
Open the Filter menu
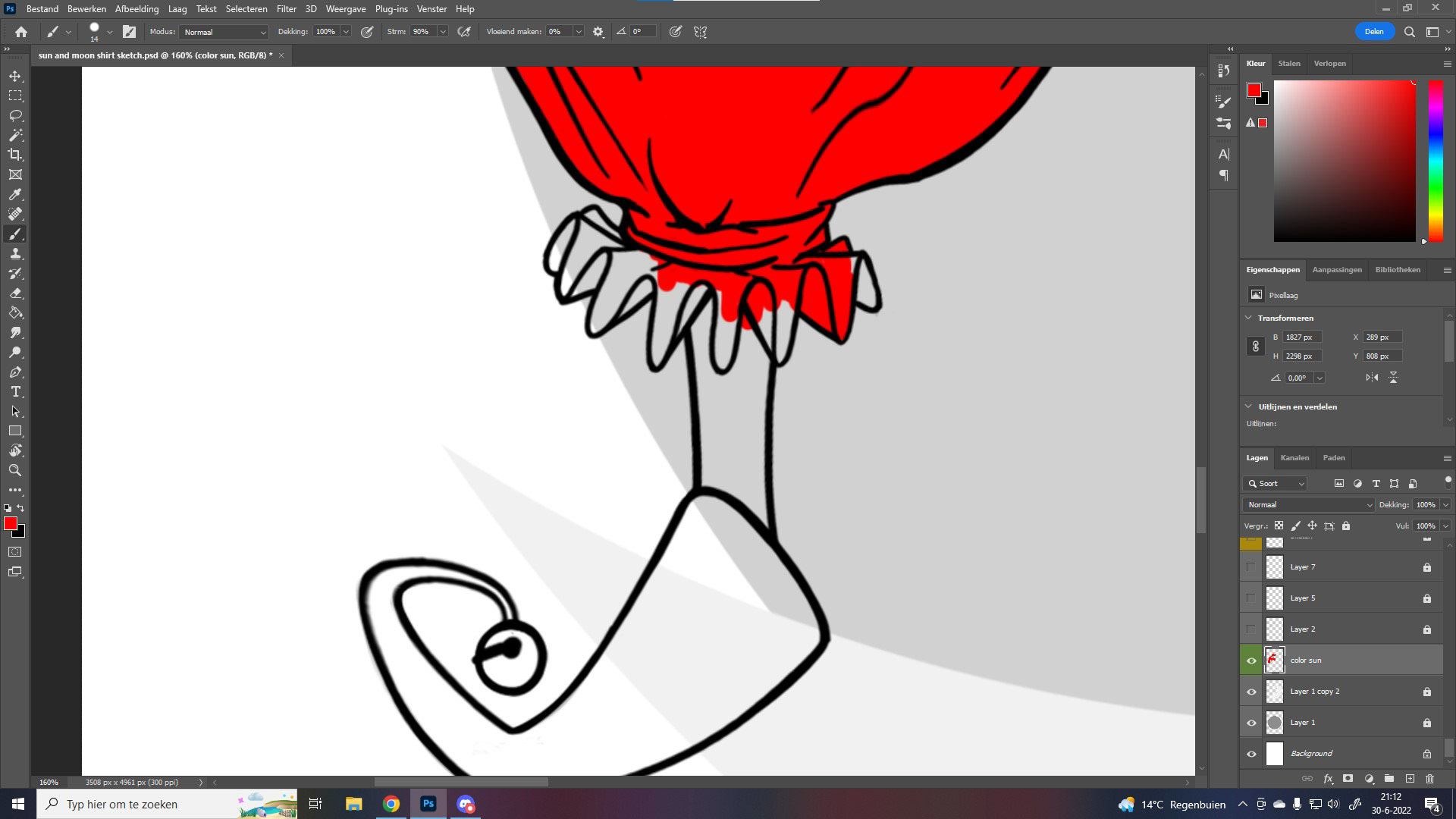pyautogui.click(x=286, y=9)
